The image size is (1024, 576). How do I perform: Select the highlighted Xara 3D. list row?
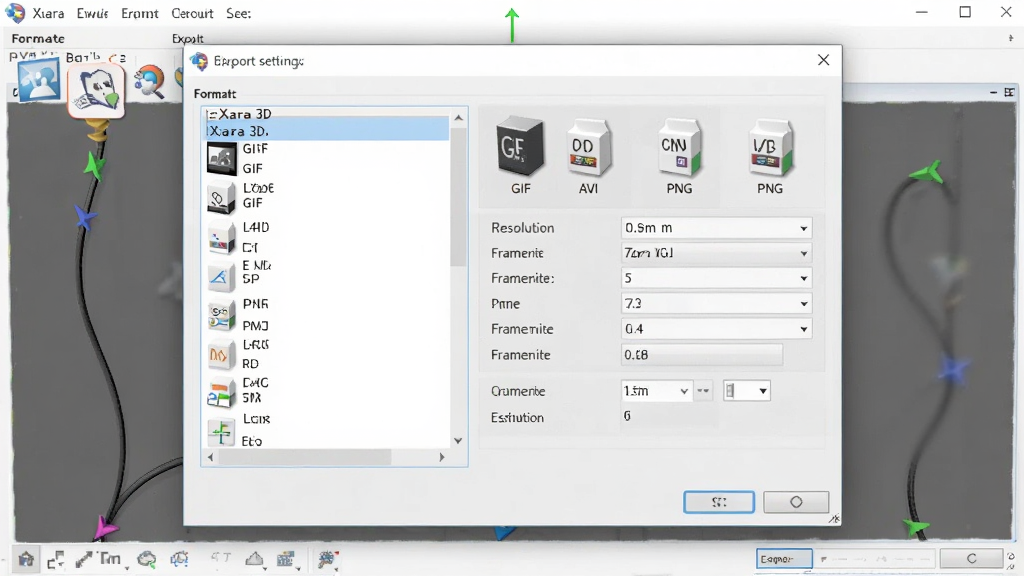pyautogui.click(x=327, y=131)
